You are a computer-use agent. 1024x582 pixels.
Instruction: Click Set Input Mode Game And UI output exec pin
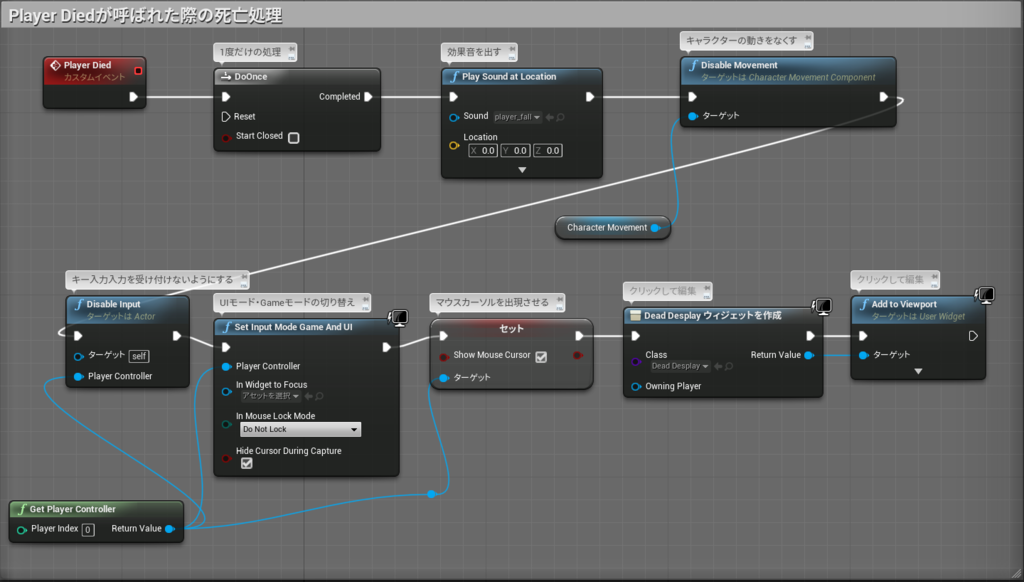click(x=387, y=347)
